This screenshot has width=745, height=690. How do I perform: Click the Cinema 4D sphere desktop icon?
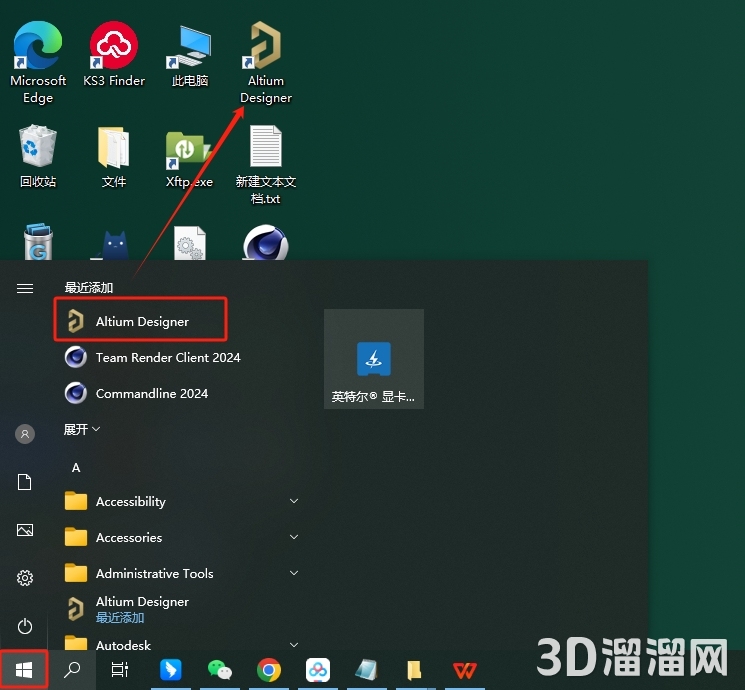click(x=266, y=242)
